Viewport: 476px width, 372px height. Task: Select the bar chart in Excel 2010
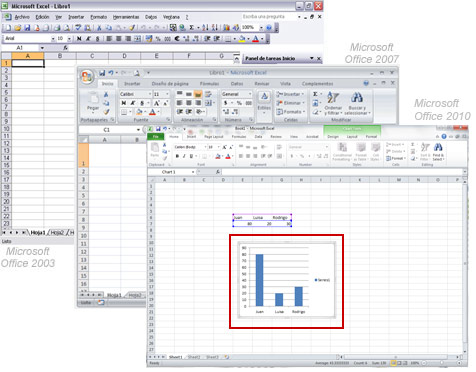(287, 280)
